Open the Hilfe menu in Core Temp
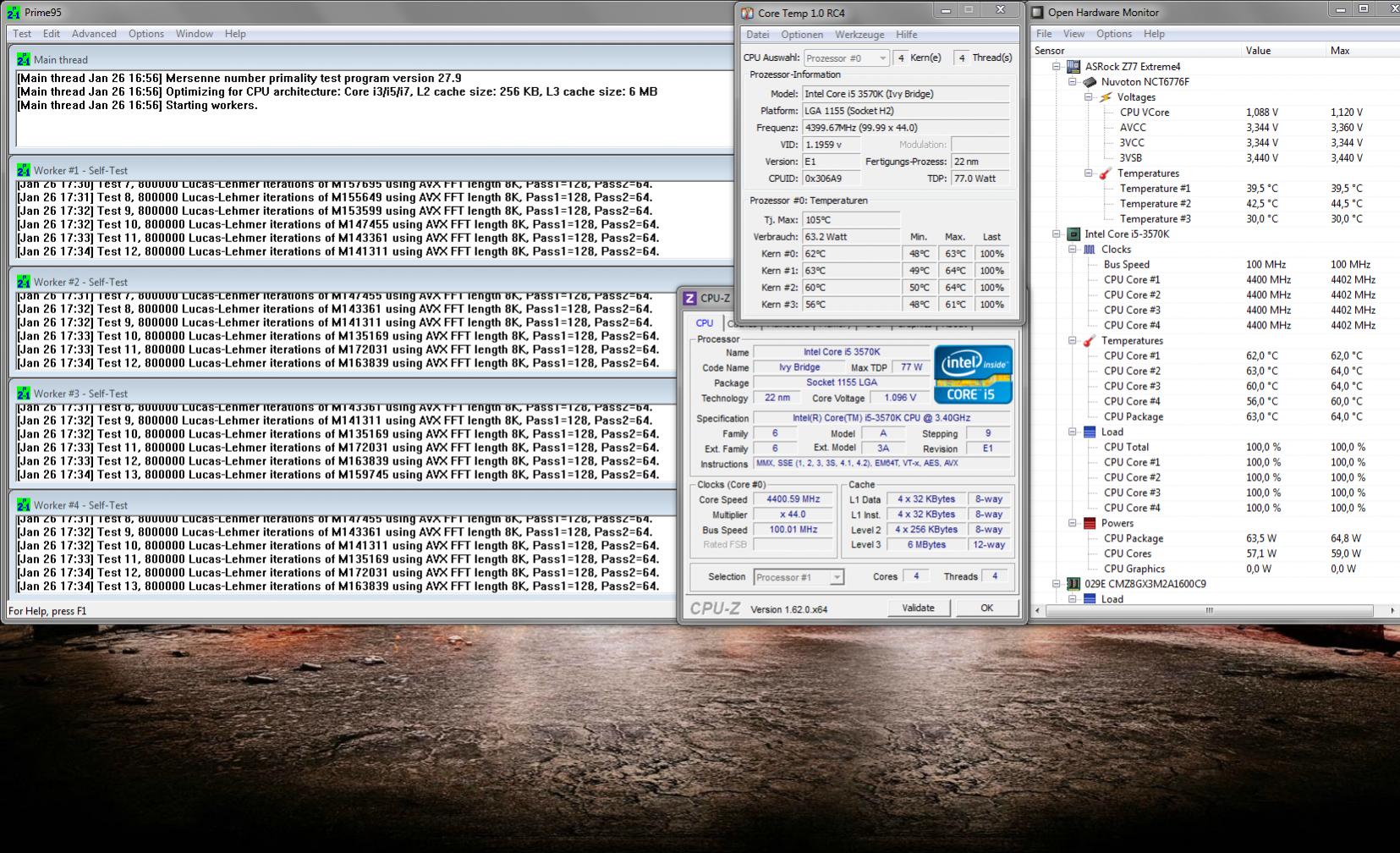Screen dimensions: 1400x853 point(907,35)
